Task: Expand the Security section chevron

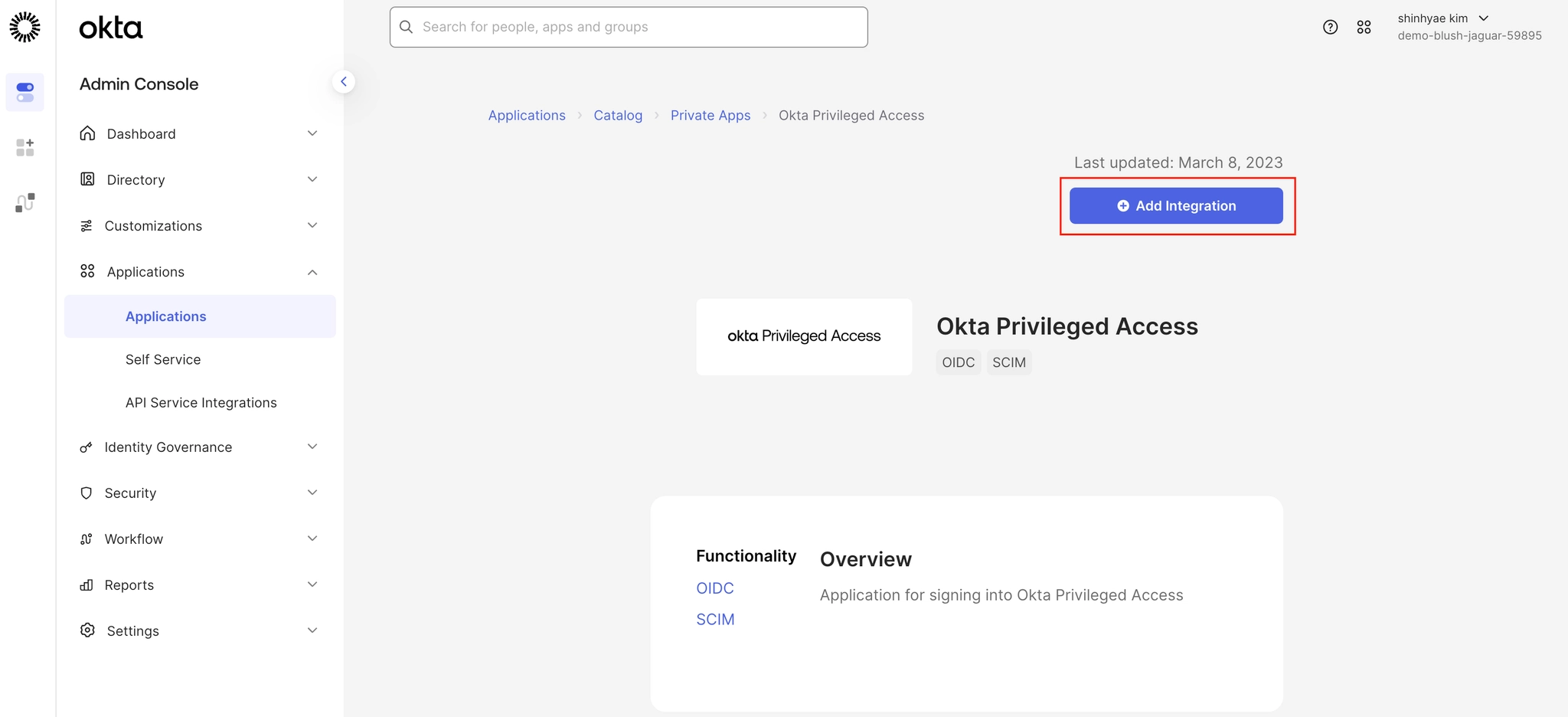Action: [x=312, y=493]
